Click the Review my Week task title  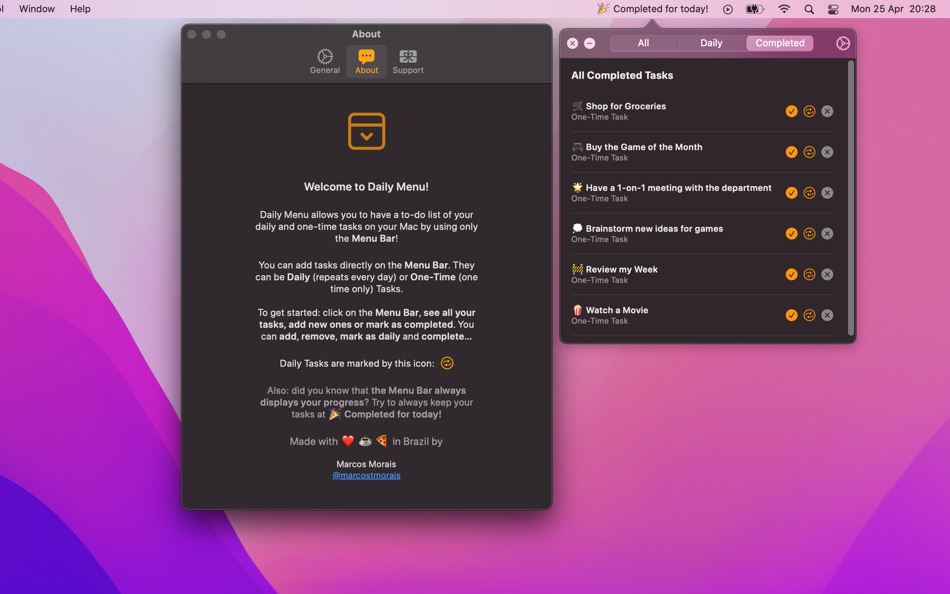622,269
